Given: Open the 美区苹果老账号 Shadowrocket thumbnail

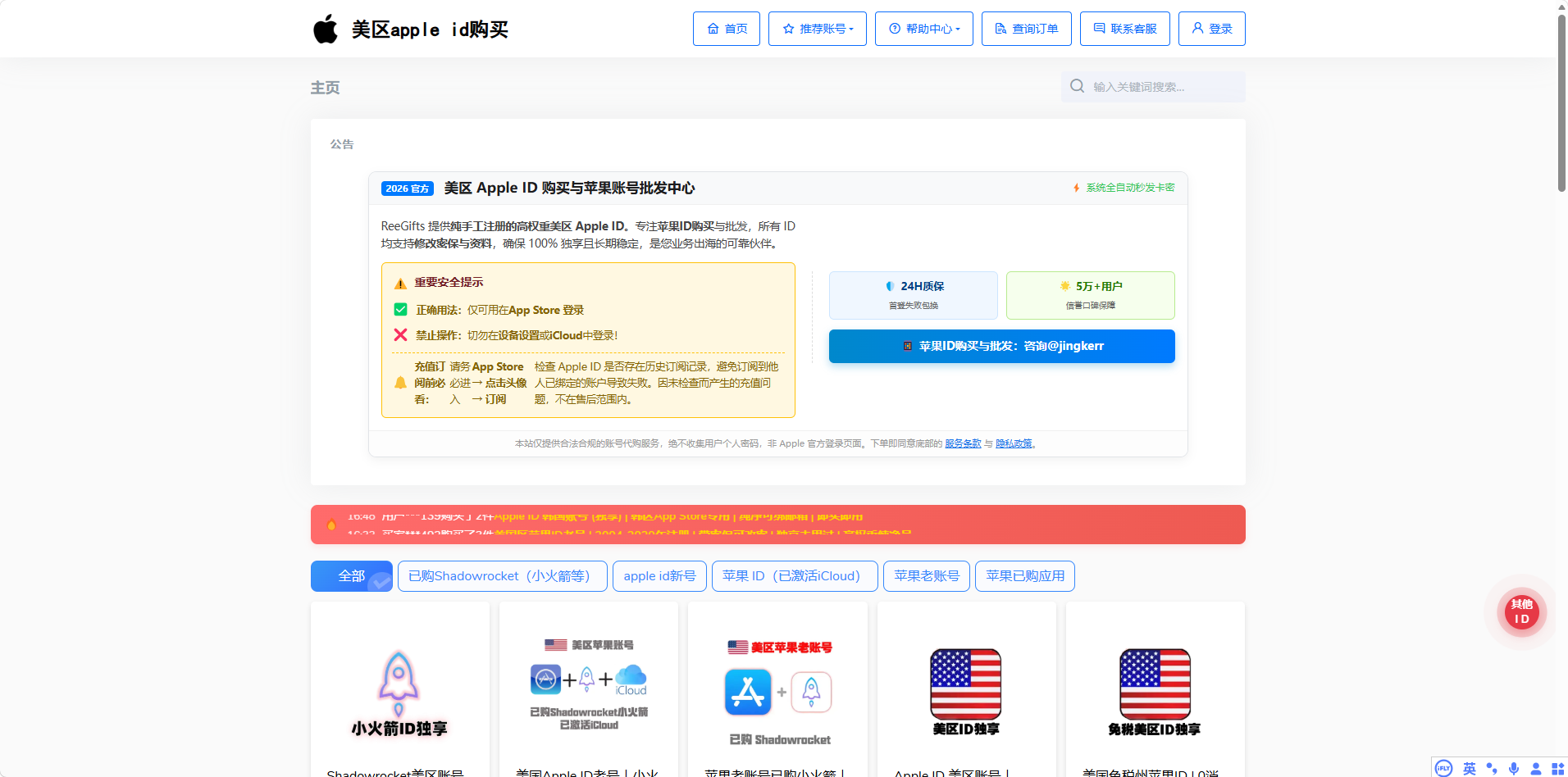Looking at the screenshot, I should coord(778,693).
